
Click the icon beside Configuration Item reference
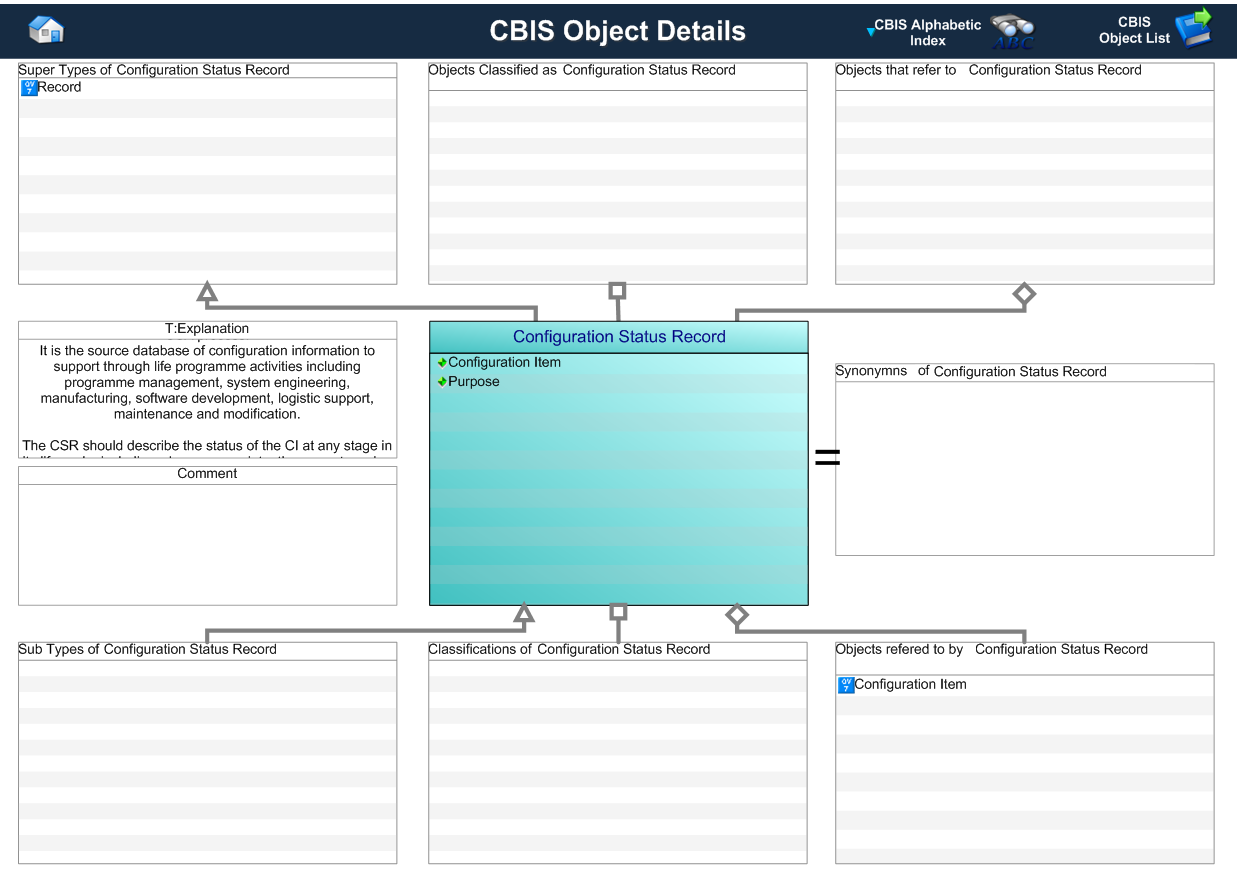pos(846,685)
